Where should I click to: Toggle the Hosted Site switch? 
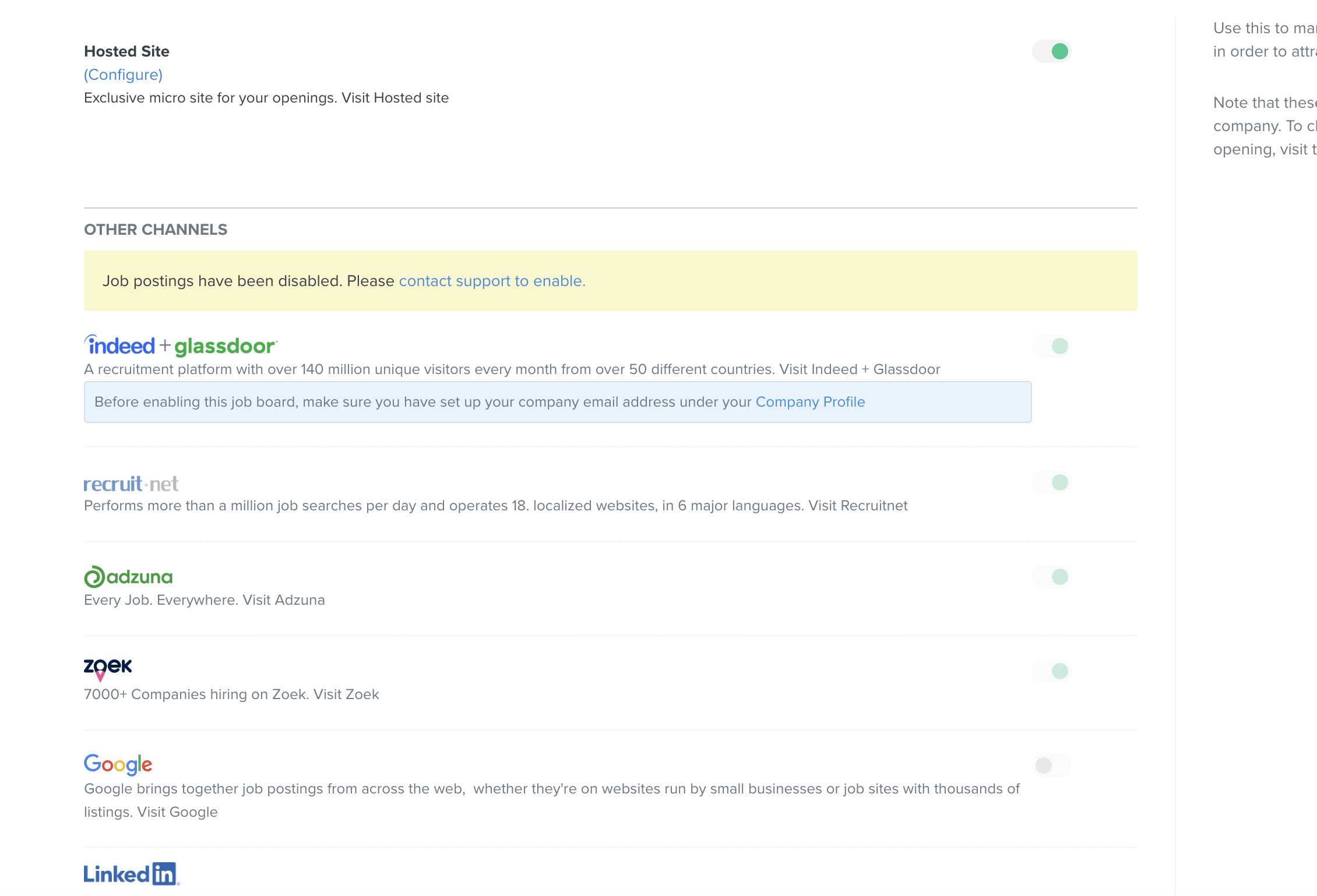[x=1051, y=51]
